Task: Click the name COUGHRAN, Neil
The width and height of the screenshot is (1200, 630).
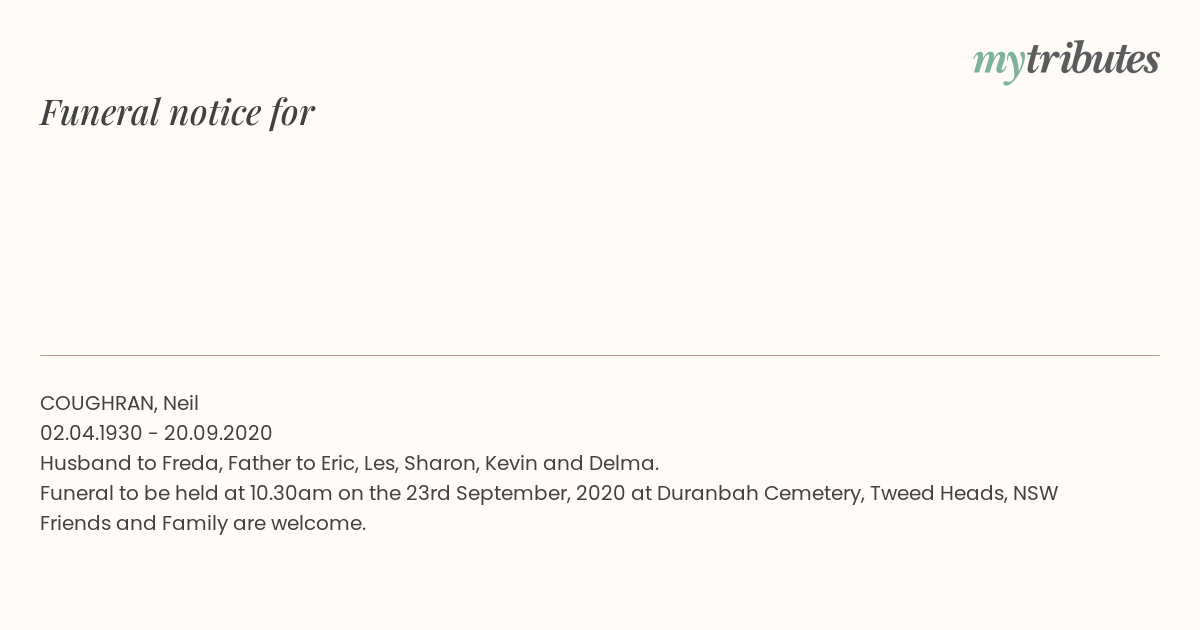Action: (119, 403)
